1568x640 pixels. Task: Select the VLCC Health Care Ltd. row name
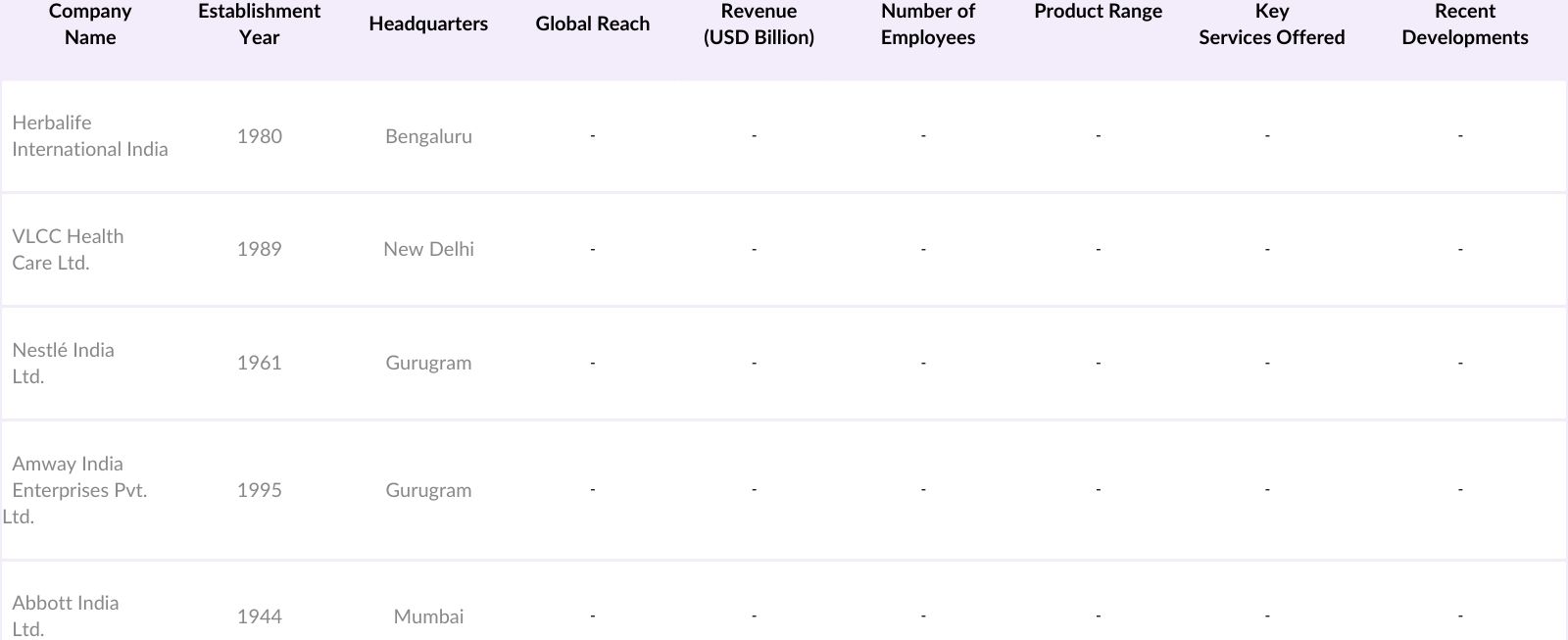click(68, 250)
